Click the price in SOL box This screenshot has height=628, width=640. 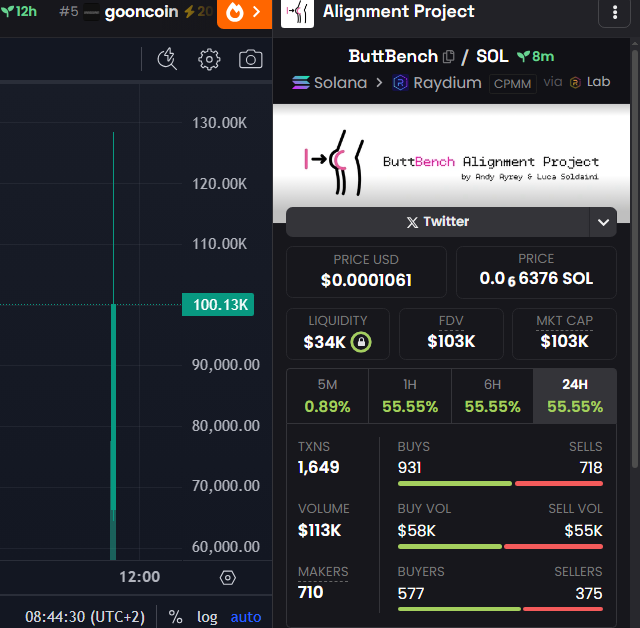[536, 272]
